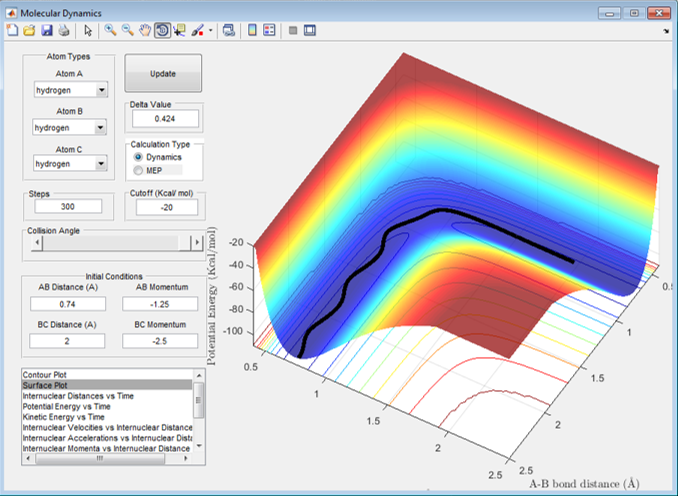Open a file using the folder icon
The height and width of the screenshot is (497, 678).
coord(28,31)
